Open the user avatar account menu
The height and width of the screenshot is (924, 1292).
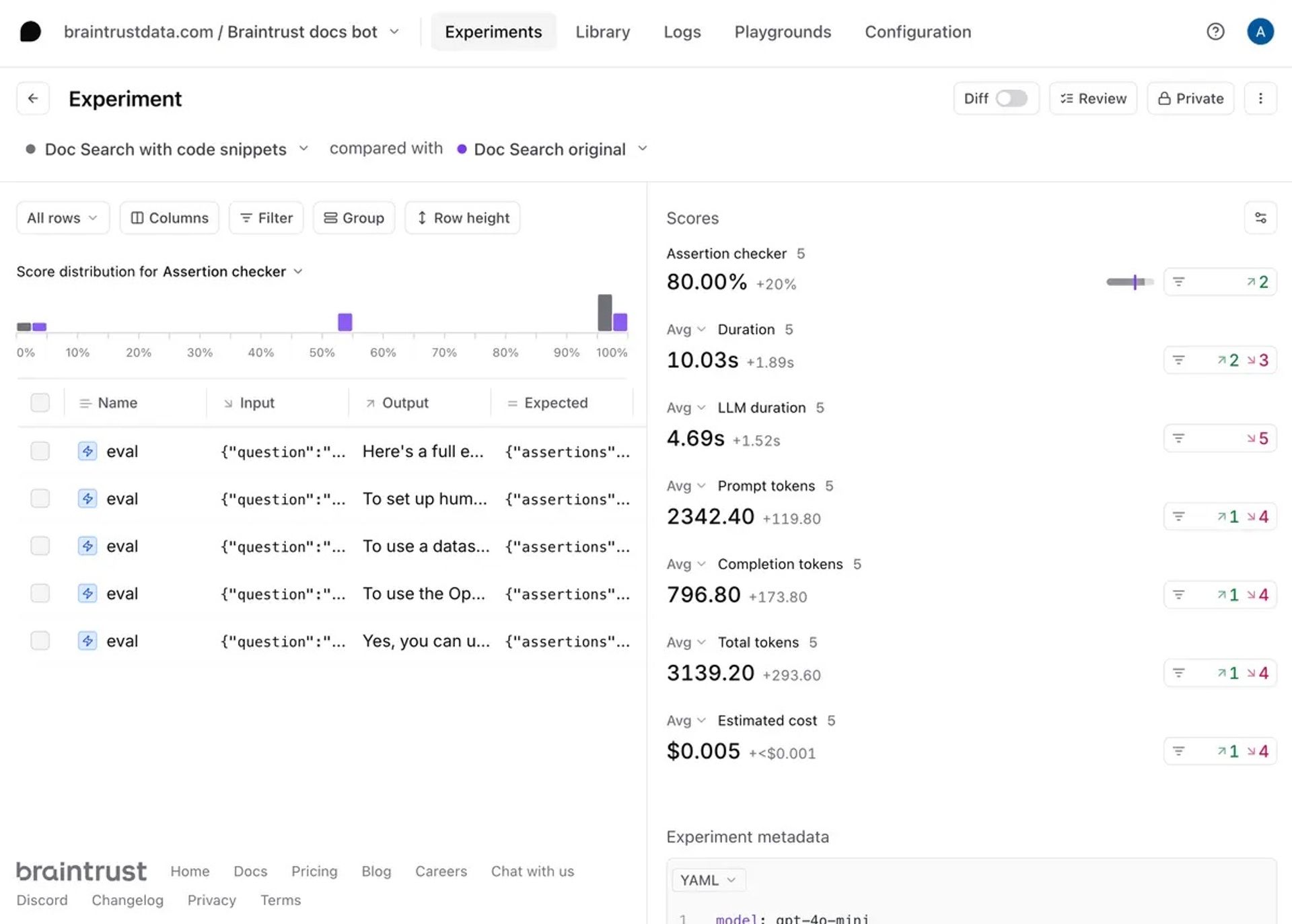click(x=1260, y=32)
